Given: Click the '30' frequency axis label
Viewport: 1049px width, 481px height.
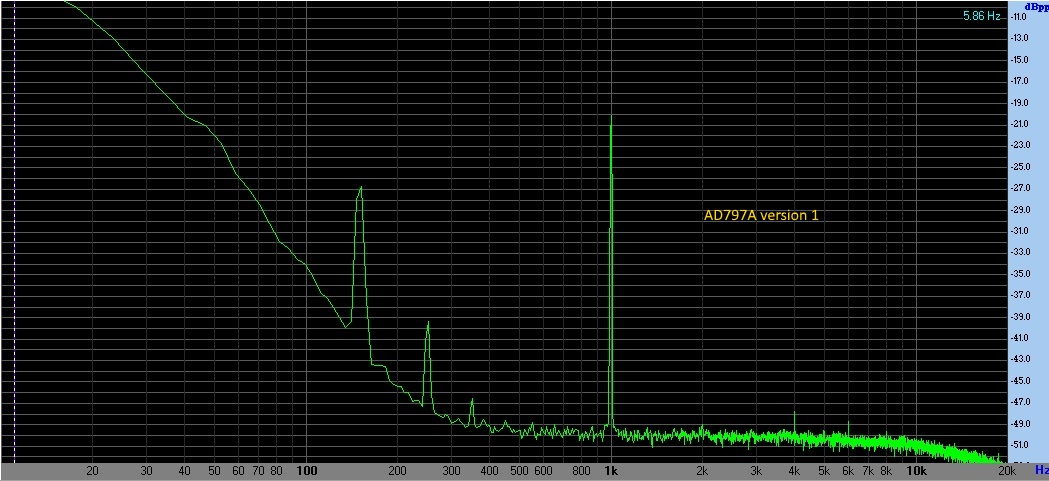Looking at the screenshot, I should click(147, 470).
